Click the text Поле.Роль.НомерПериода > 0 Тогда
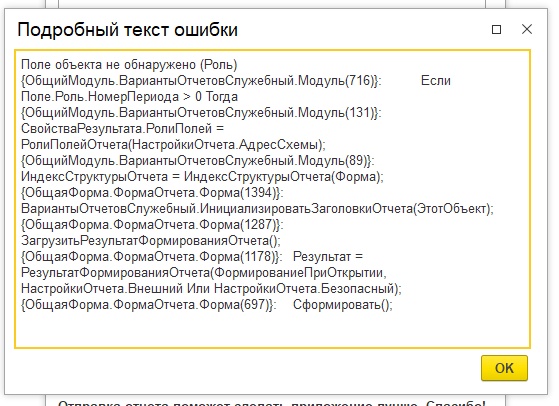The image size is (559, 406). [129, 97]
